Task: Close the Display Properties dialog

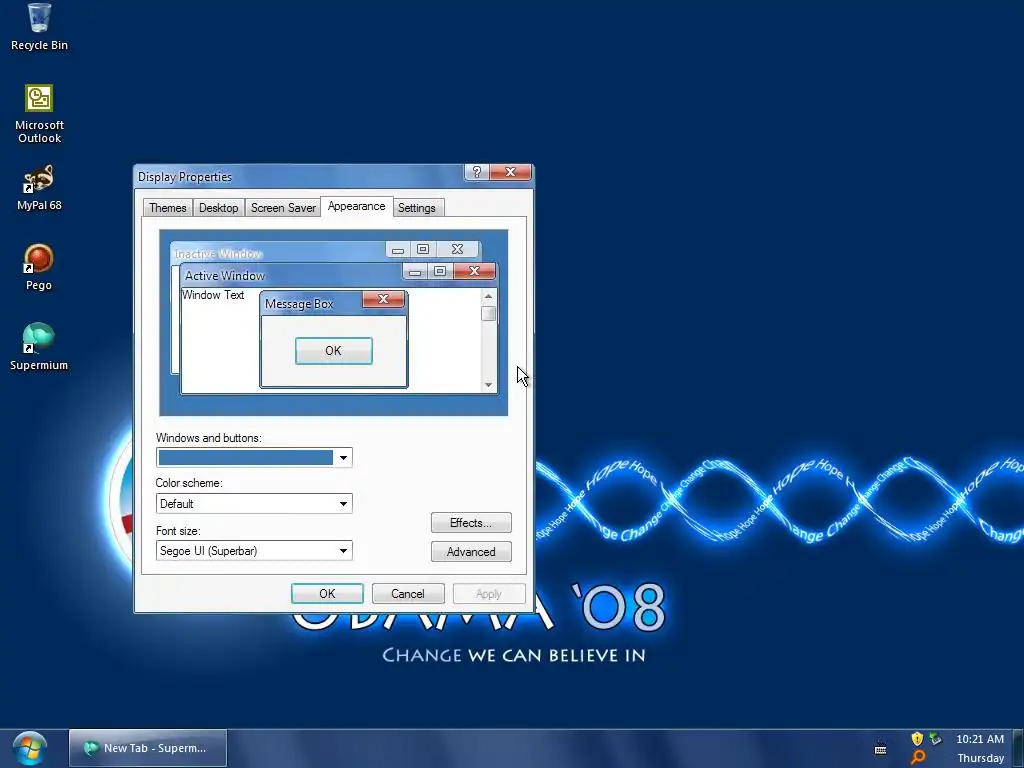Action: [511, 172]
